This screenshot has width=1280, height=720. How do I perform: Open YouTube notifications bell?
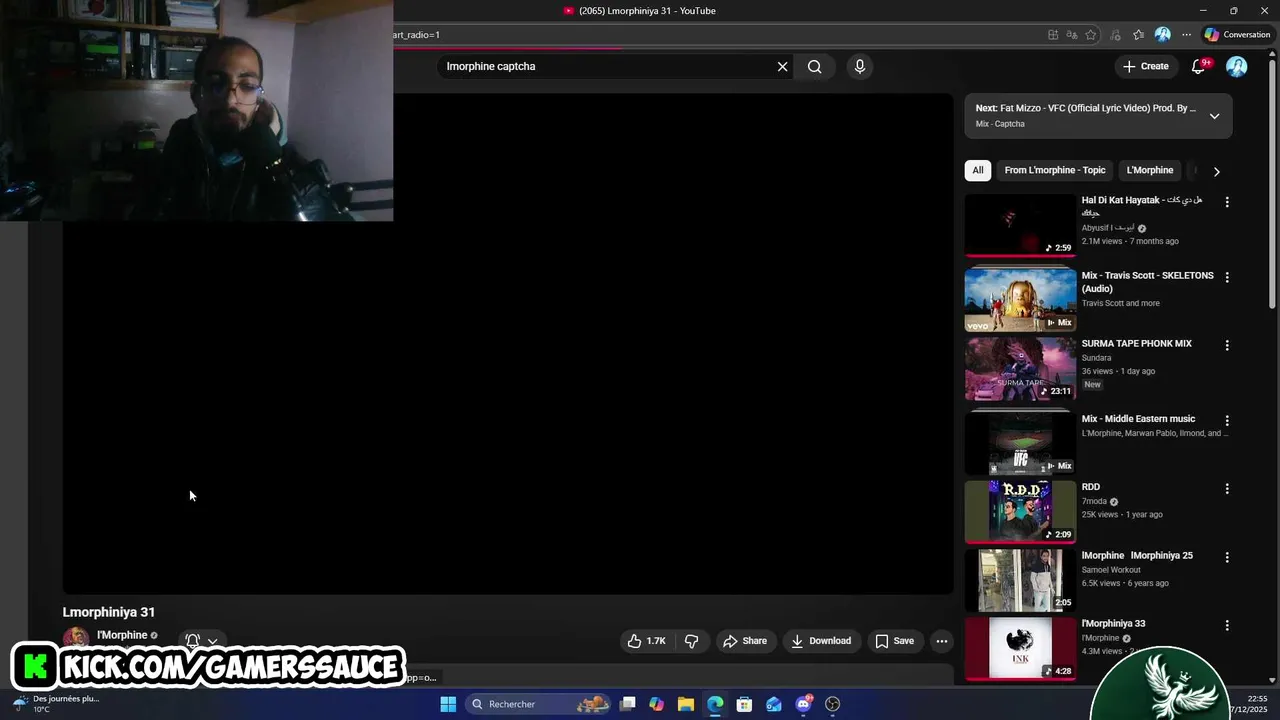pyautogui.click(x=1198, y=66)
